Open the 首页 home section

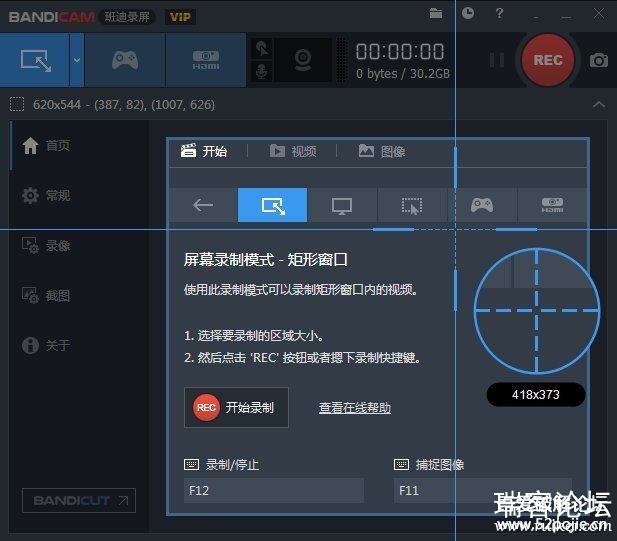[x=46, y=146]
